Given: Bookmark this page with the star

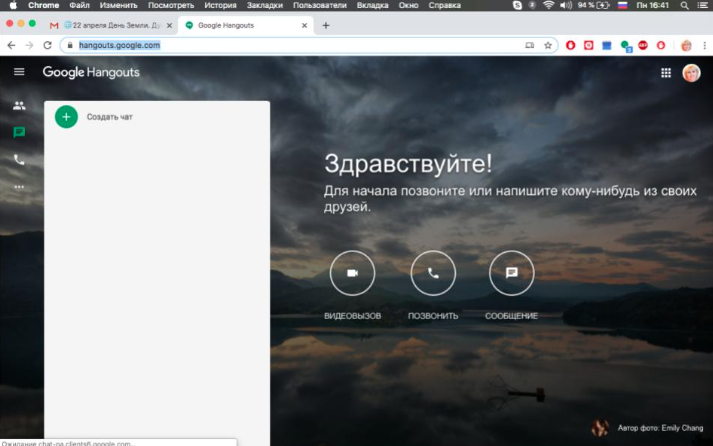Looking at the screenshot, I should click(548, 45).
